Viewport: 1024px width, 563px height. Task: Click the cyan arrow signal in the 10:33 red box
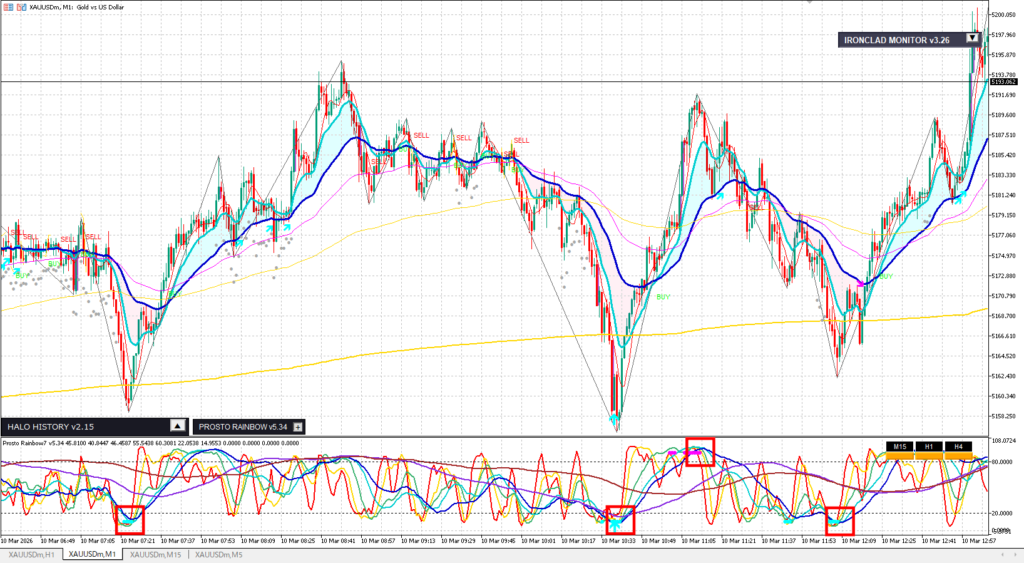point(616,522)
